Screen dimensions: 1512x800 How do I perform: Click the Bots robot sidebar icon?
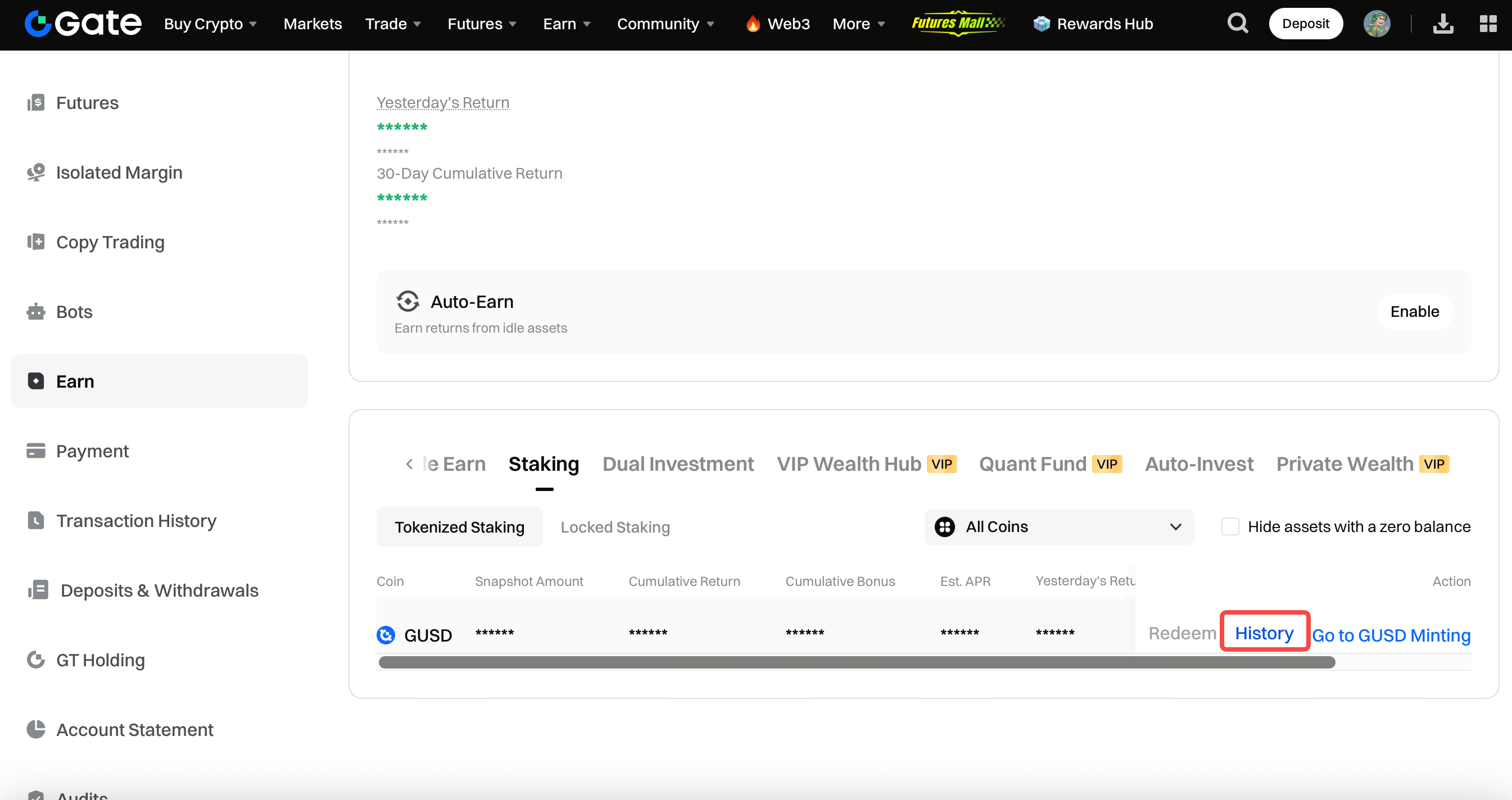[x=36, y=311]
